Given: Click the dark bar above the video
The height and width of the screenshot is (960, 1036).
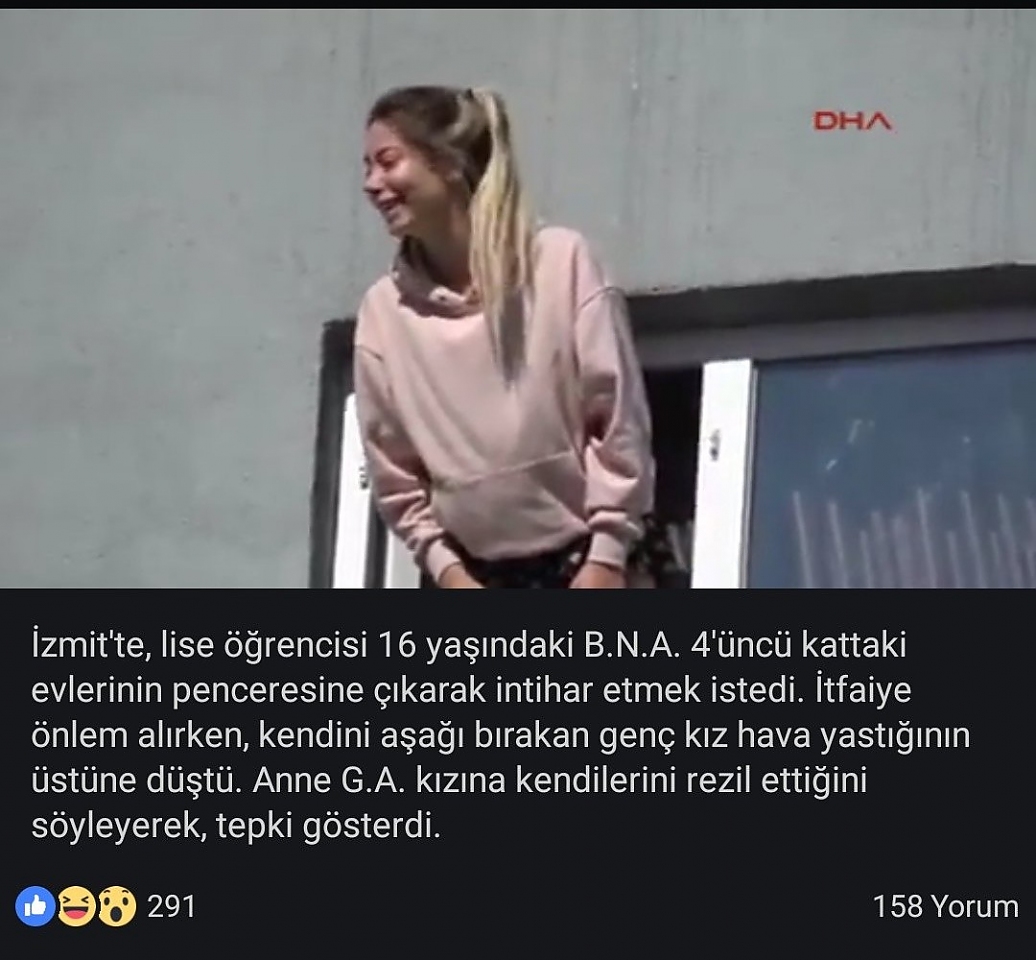Looking at the screenshot, I should (518, 4).
